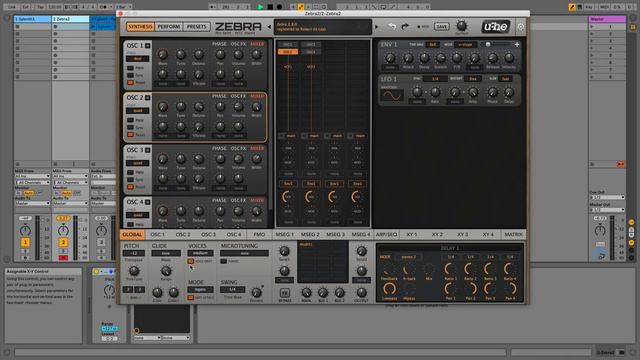Viewport: 640px width, 360px height.
Task: Toggle the OSC 2 Reset switch
Action: click(x=130, y=135)
